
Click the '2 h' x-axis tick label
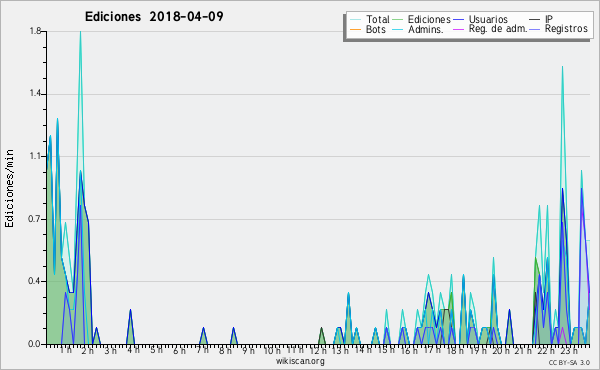point(87,351)
